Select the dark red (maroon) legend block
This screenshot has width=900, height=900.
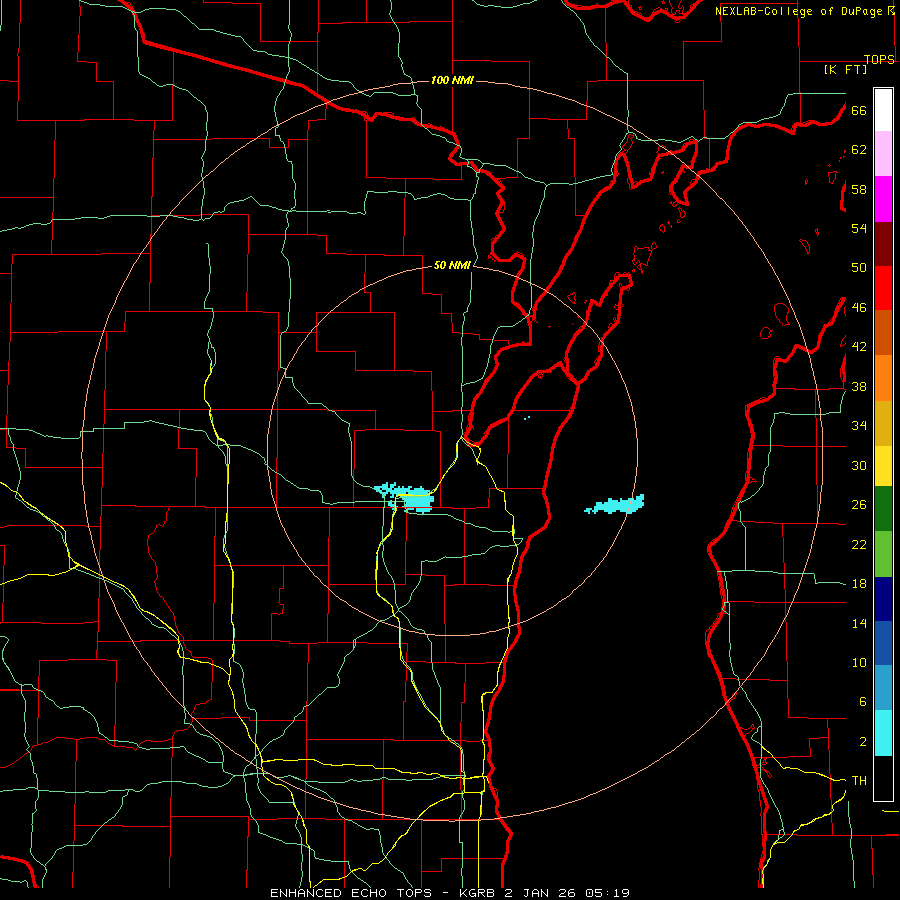point(883,244)
